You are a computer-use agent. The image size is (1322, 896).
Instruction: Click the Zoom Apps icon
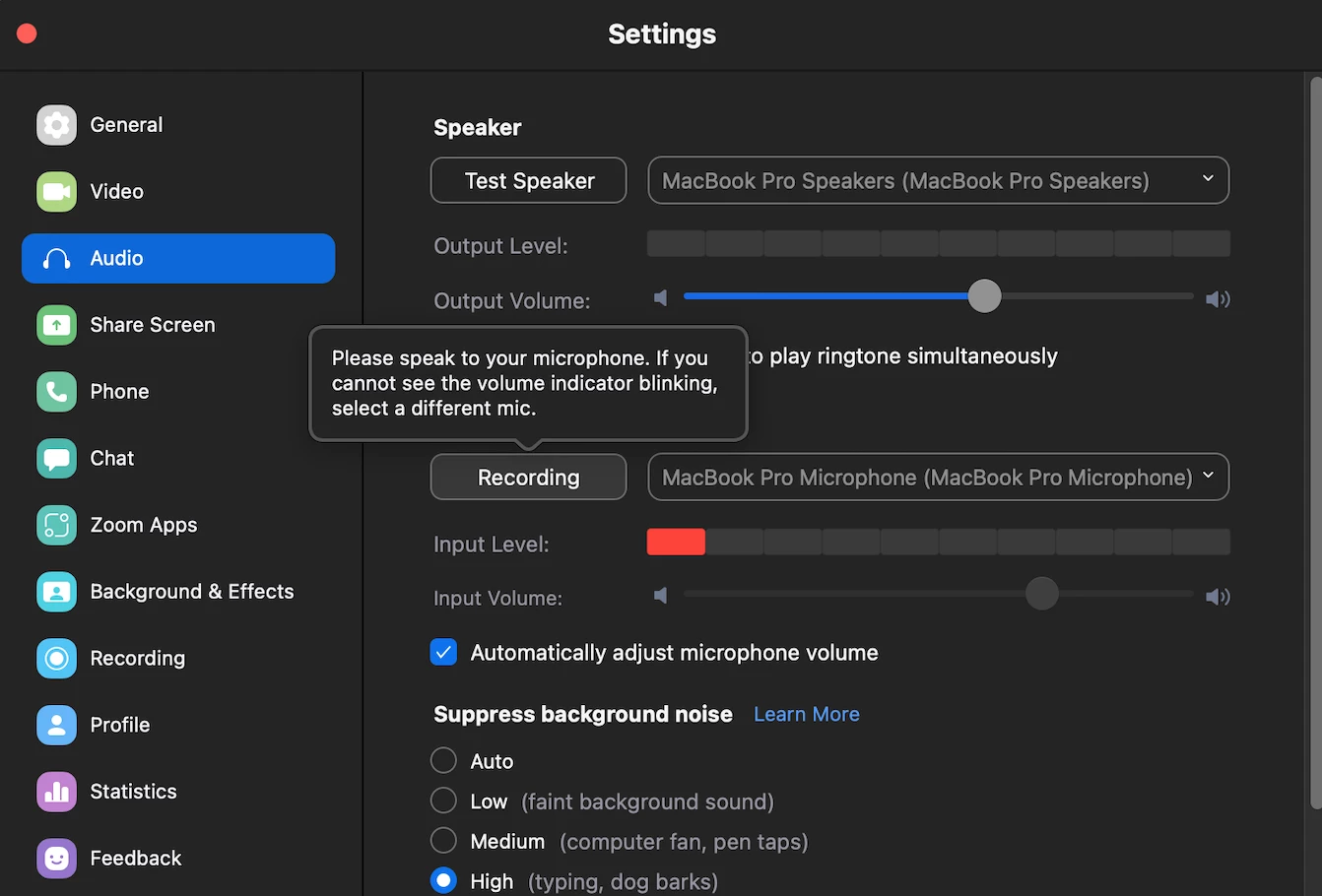tap(56, 525)
